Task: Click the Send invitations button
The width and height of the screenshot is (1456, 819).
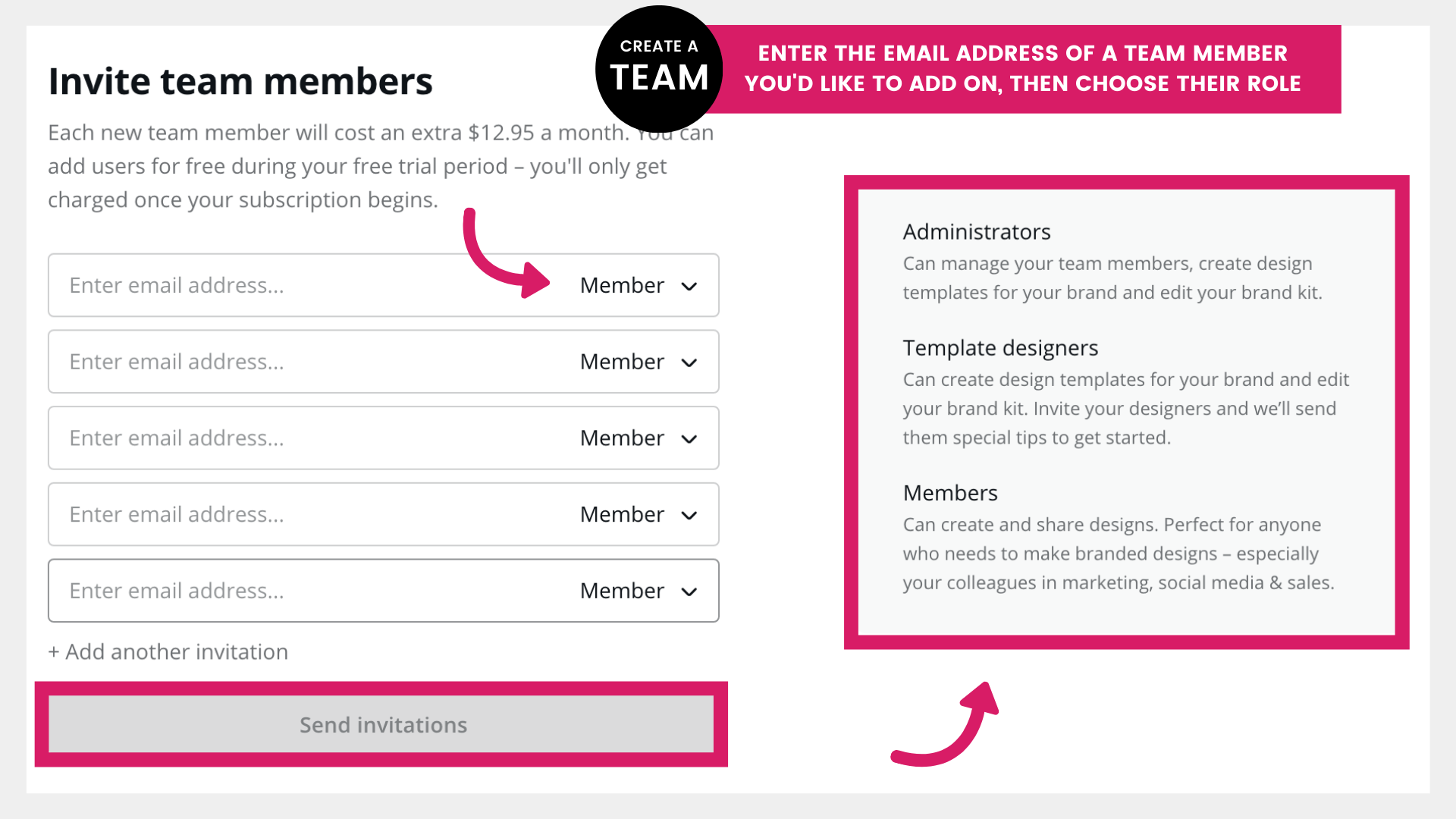Action: (x=381, y=724)
